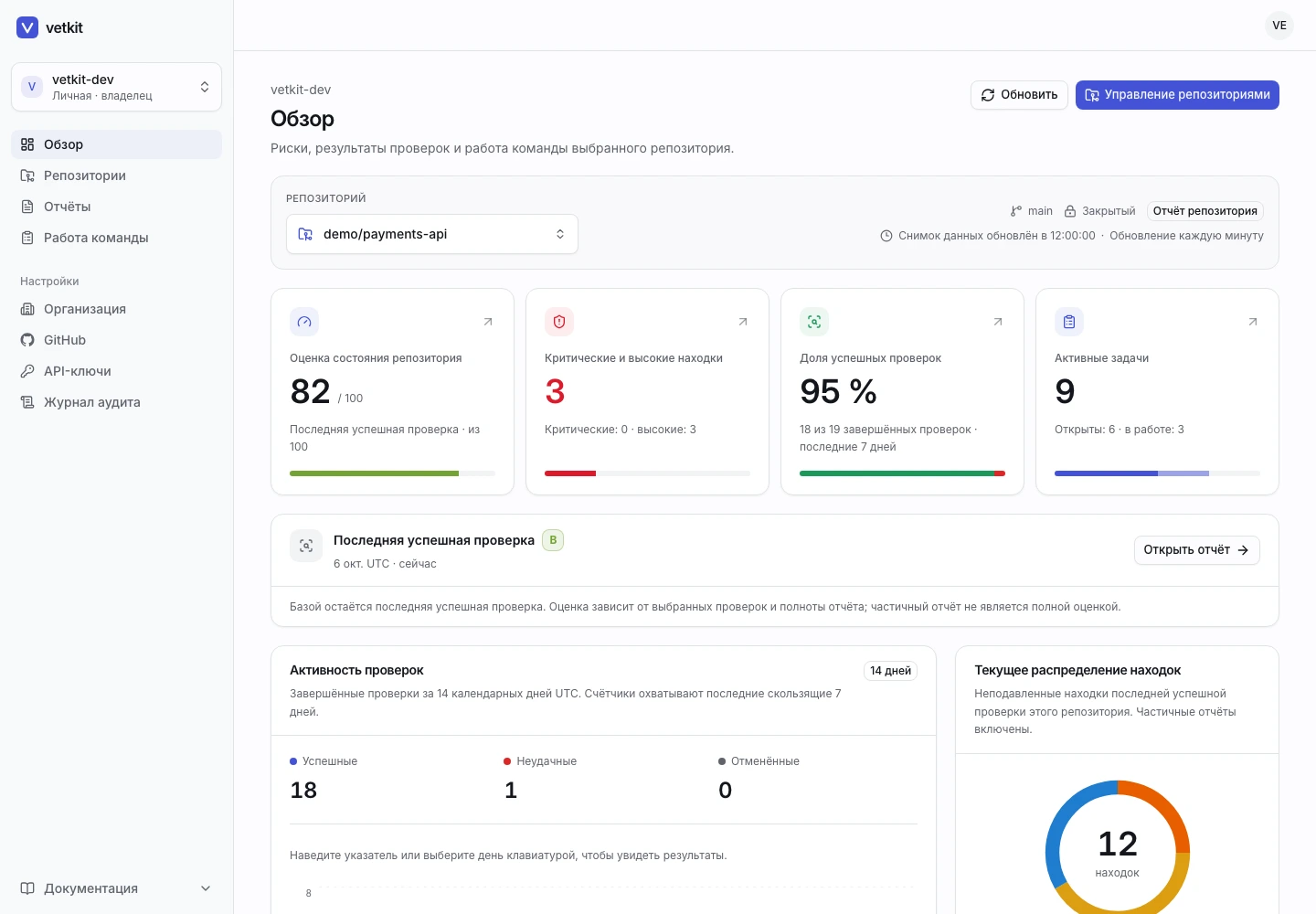Click the blue Успешные legend dot
This screenshot has width=1316, height=914.
pyautogui.click(x=293, y=761)
